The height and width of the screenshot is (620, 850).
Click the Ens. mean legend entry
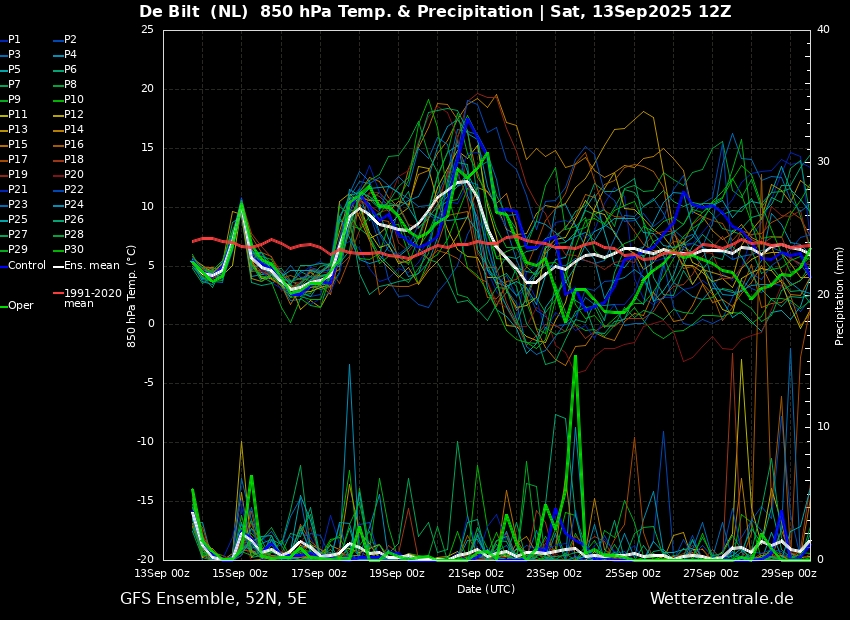pyautogui.click(x=86, y=266)
